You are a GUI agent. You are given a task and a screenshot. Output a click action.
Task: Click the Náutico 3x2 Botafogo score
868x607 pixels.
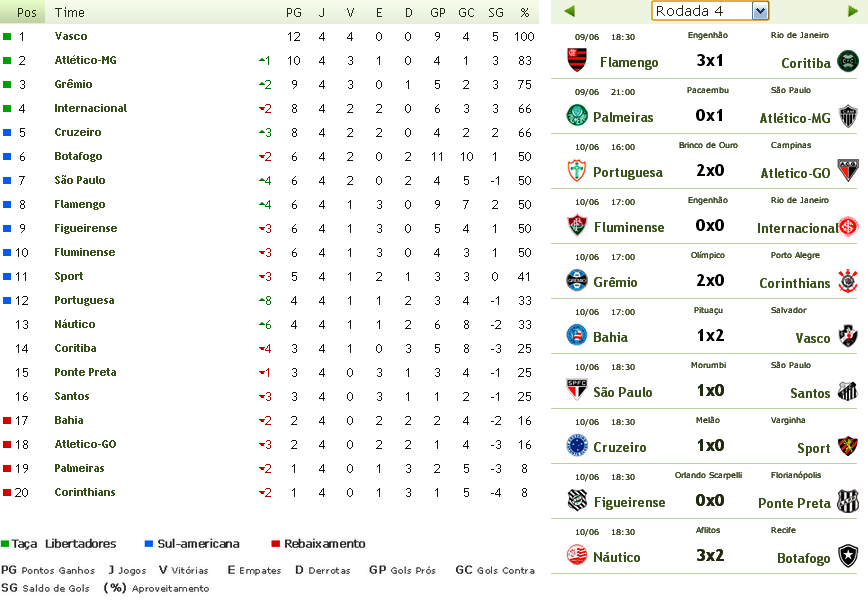pyautogui.click(x=710, y=556)
